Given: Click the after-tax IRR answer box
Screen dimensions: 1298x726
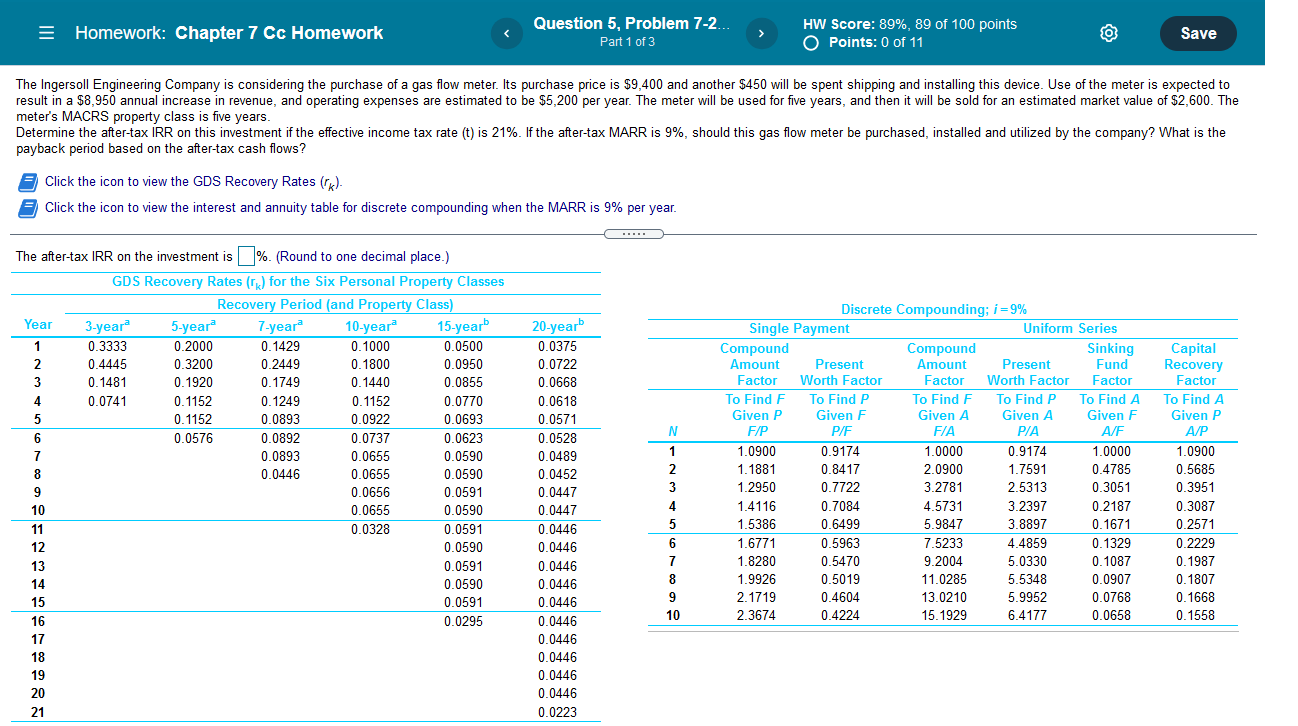Looking at the screenshot, I should [245, 256].
